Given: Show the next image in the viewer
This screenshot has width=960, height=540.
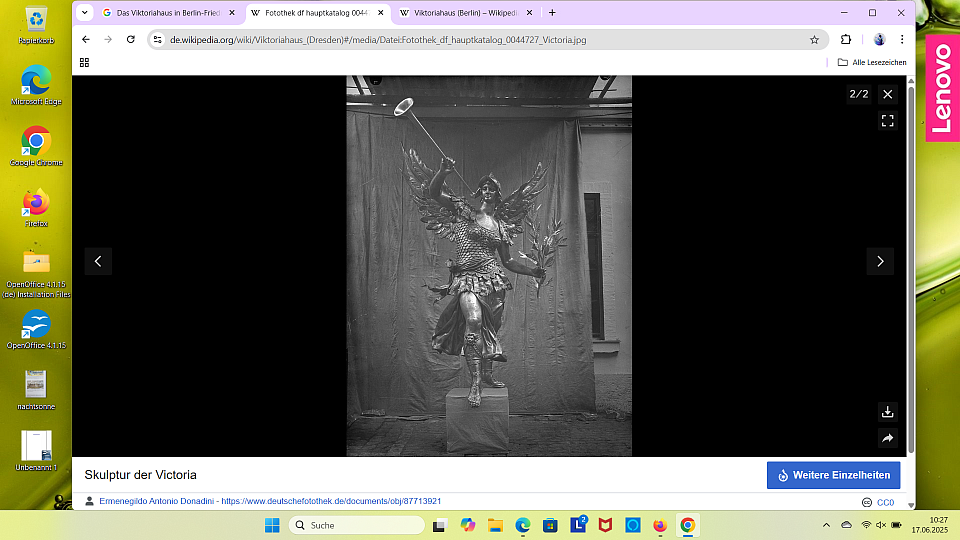Looking at the screenshot, I should (880, 261).
